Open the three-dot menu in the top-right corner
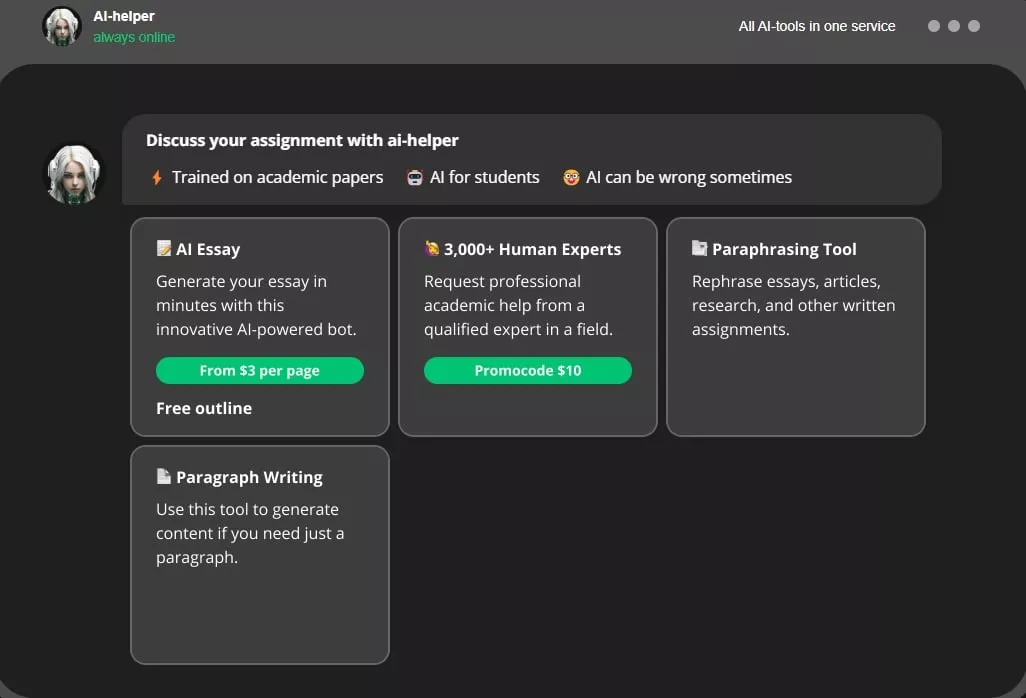Image resolution: width=1026 pixels, height=698 pixels. [954, 26]
